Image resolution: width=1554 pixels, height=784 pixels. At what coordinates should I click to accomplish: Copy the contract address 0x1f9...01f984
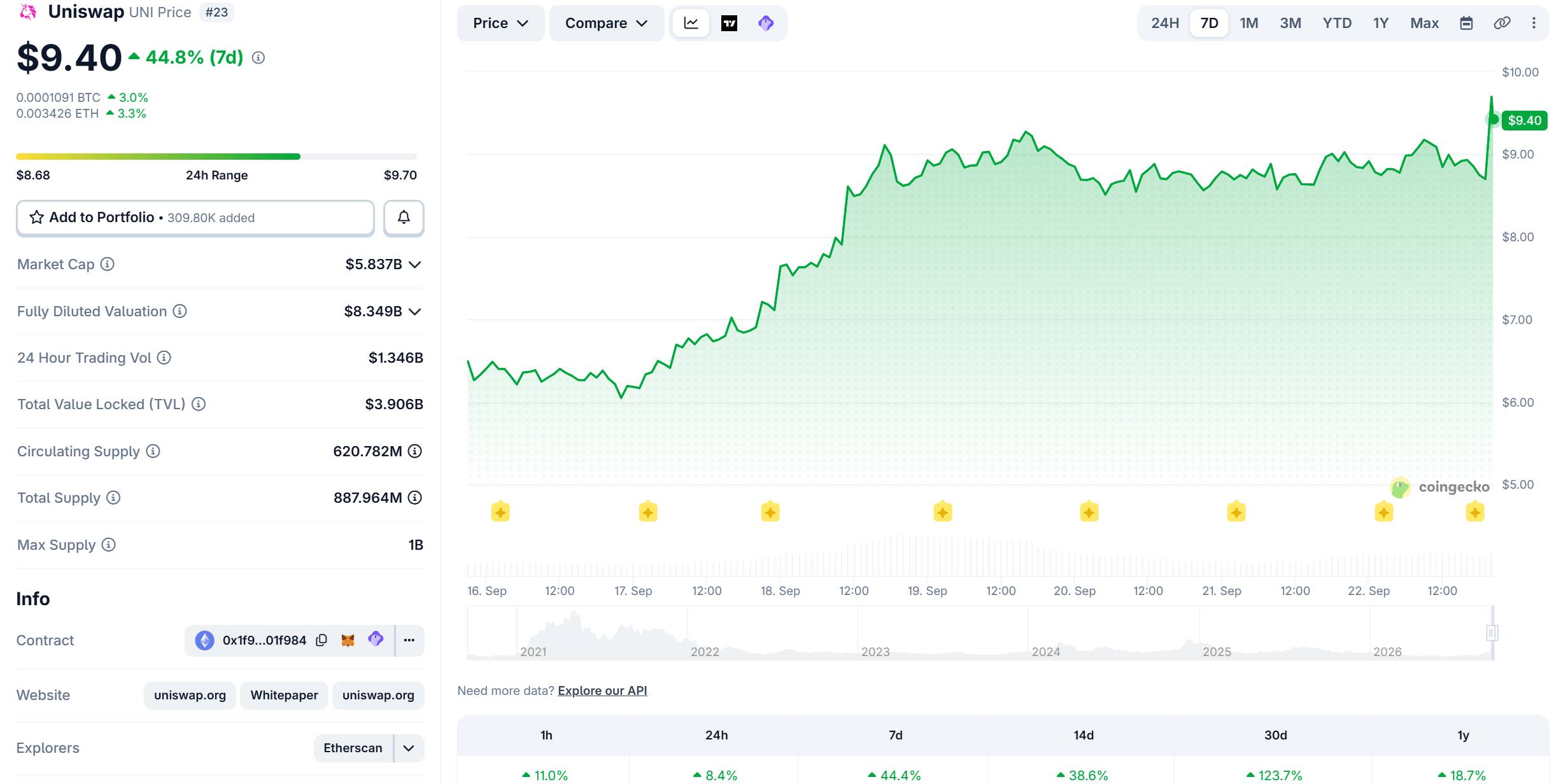[x=321, y=640]
